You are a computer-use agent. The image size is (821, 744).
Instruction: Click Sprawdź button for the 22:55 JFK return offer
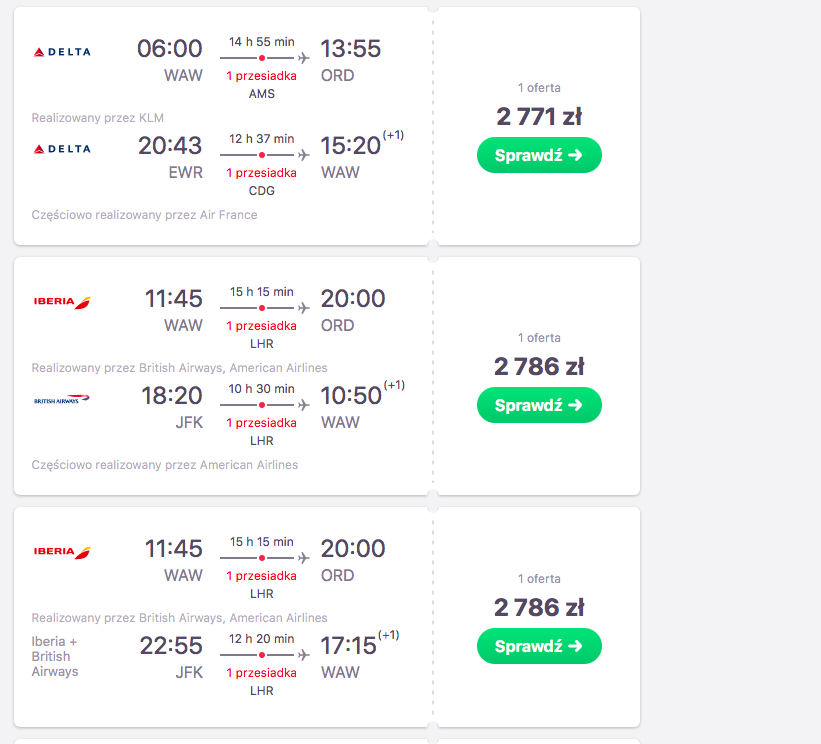point(539,646)
